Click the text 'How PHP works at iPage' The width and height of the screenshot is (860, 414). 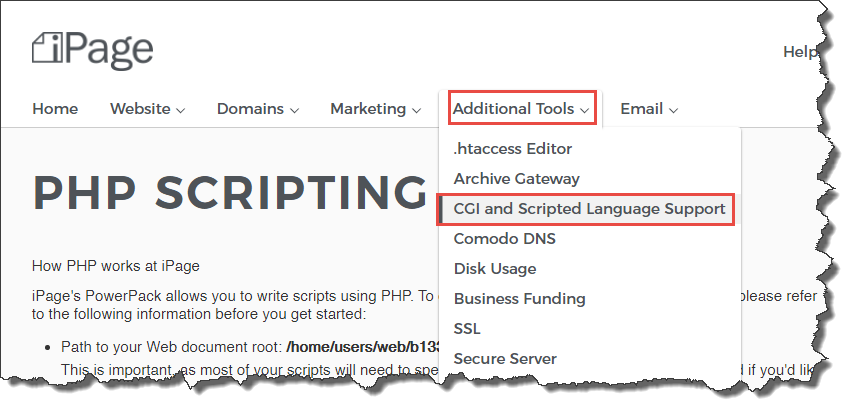click(116, 266)
